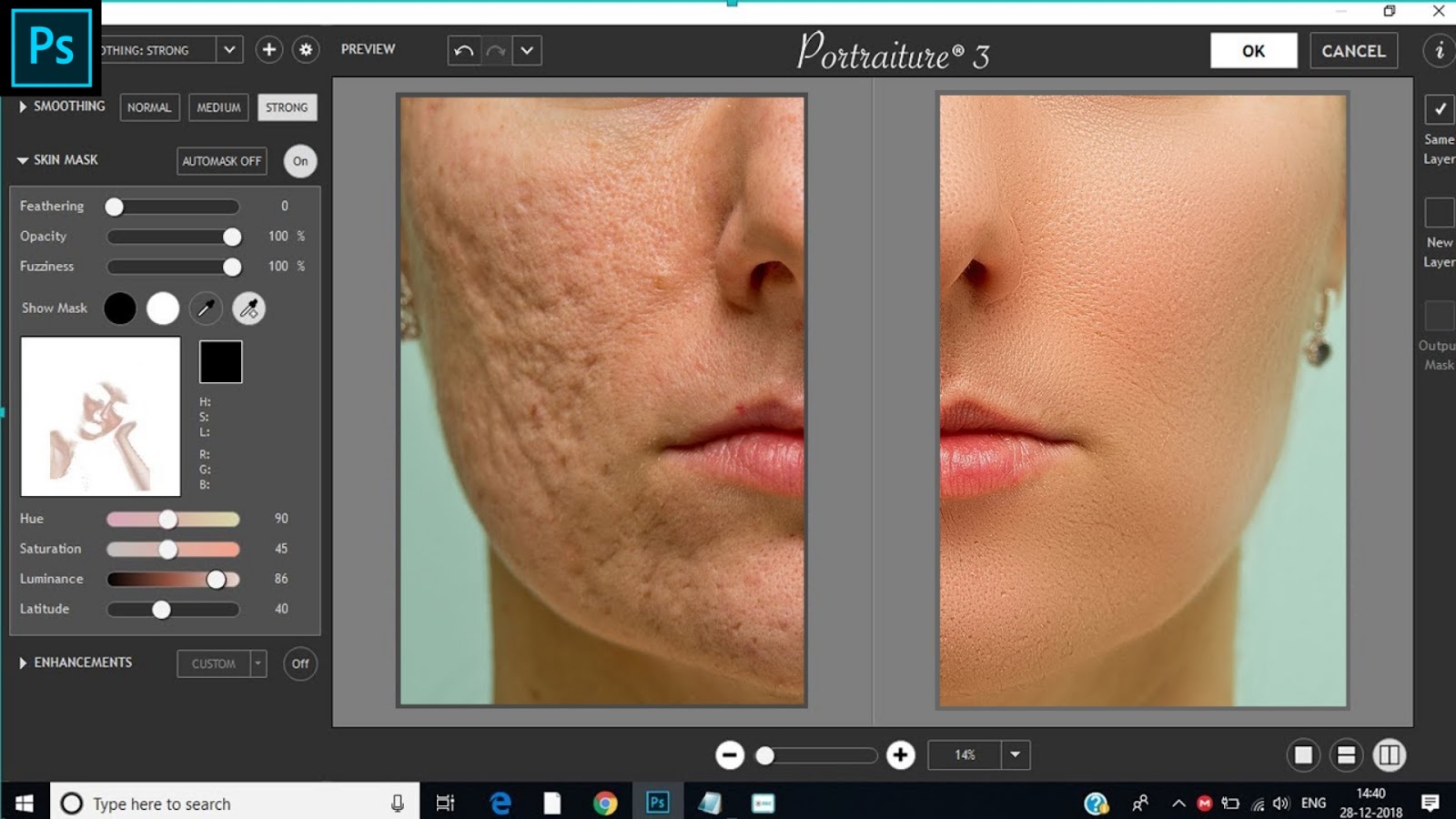The width and height of the screenshot is (1456, 819).
Task: Show mask on black background
Action: click(120, 308)
